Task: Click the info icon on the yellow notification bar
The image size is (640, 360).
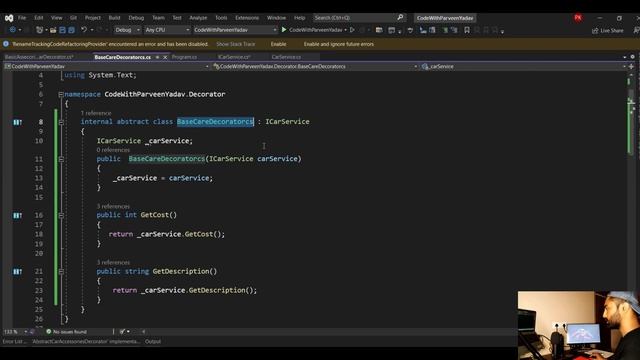Action: click(x=6, y=44)
